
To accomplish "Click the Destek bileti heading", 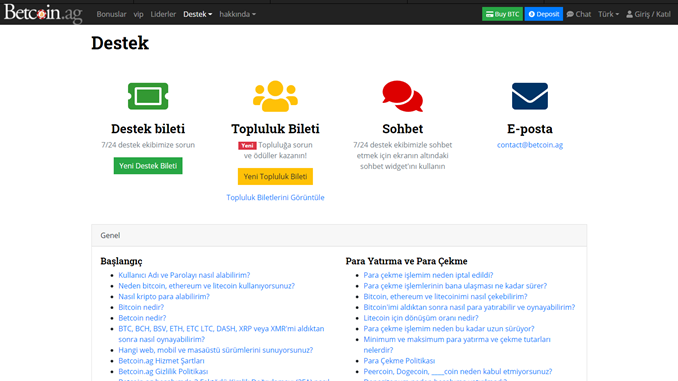I will (x=148, y=129).
